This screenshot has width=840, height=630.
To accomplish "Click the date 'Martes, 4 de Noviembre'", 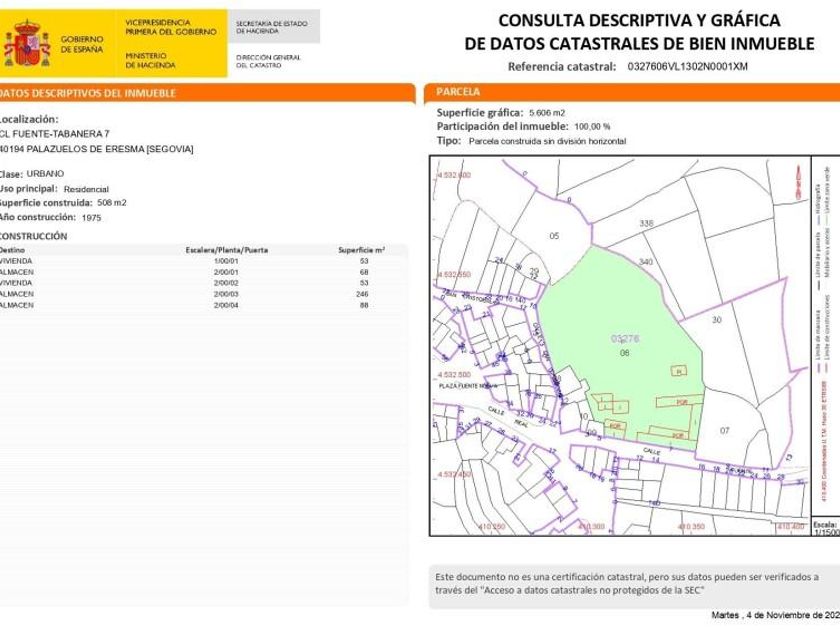I will tap(776, 615).
